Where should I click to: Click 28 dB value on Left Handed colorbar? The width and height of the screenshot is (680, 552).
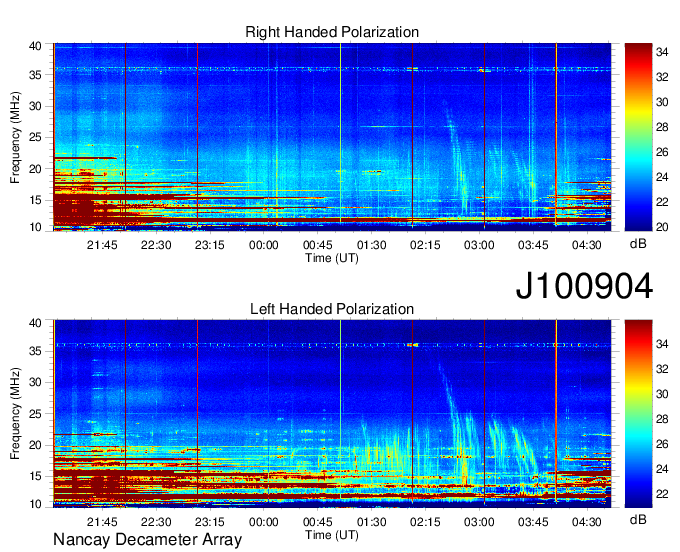pyautogui.click(x=662, y=419)
